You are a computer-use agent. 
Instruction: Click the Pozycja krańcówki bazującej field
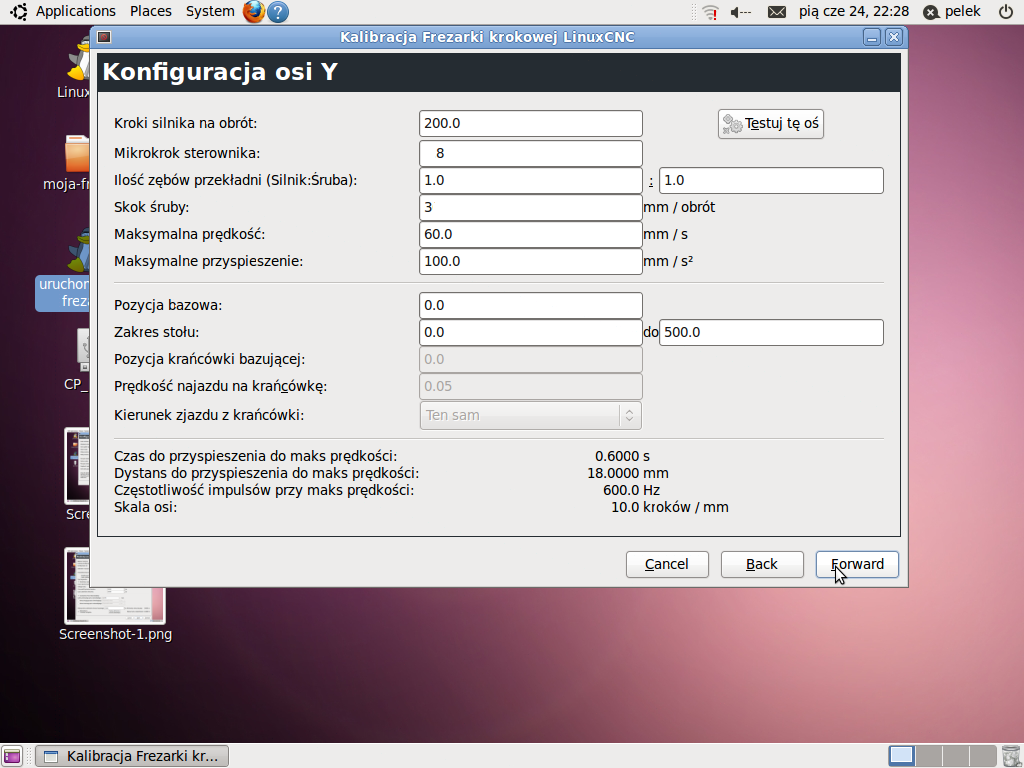[x=530, y=359]
